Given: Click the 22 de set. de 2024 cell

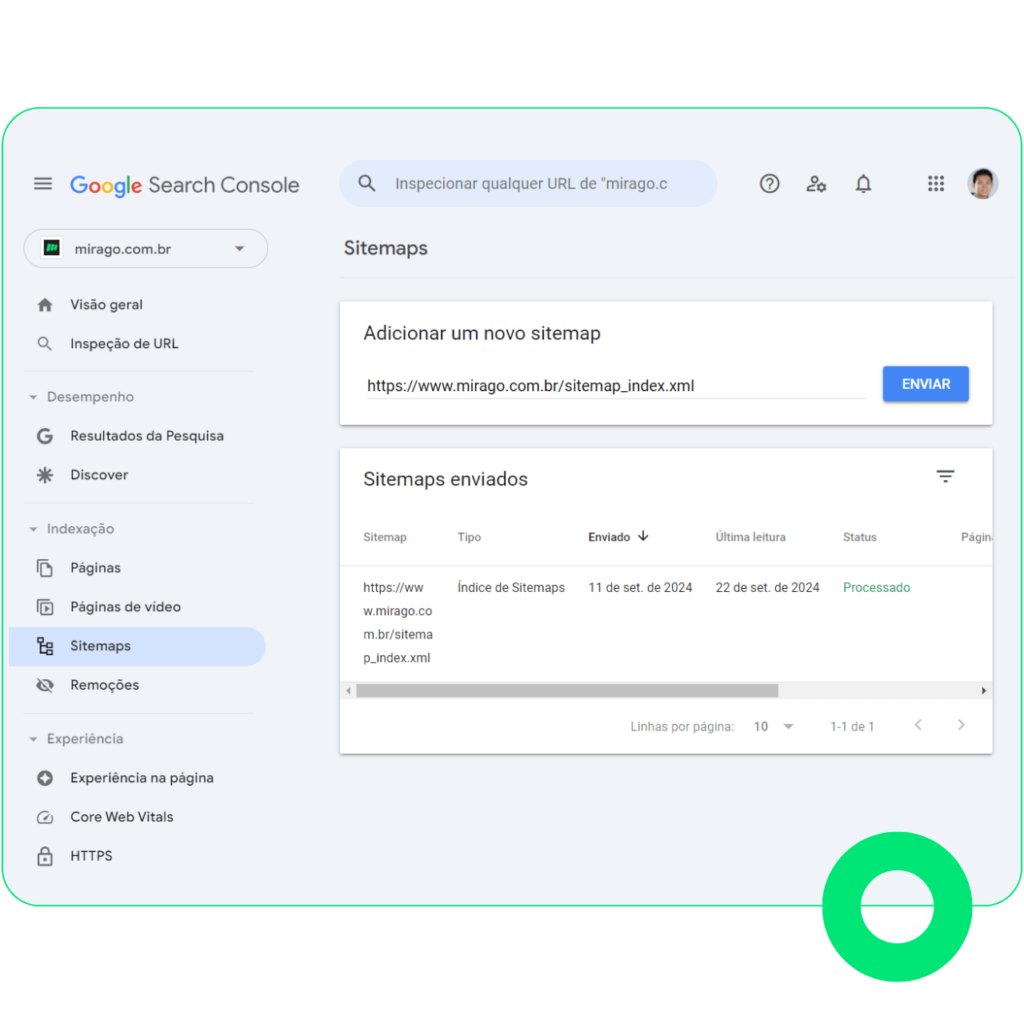Looking at the screenshot, I should coord(767,587).
